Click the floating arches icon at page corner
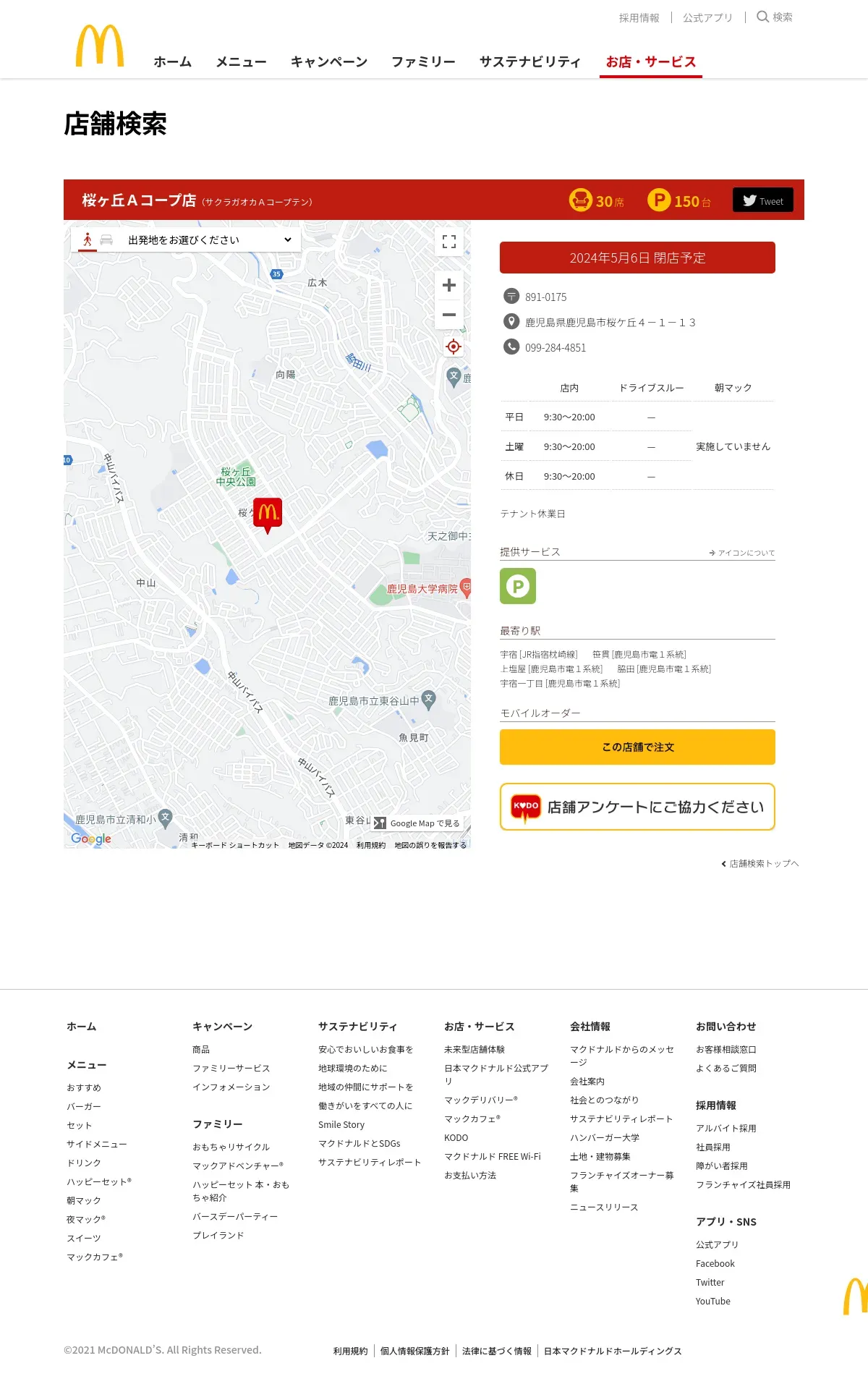The image size is (868, 1392). tap(856, 1296)
